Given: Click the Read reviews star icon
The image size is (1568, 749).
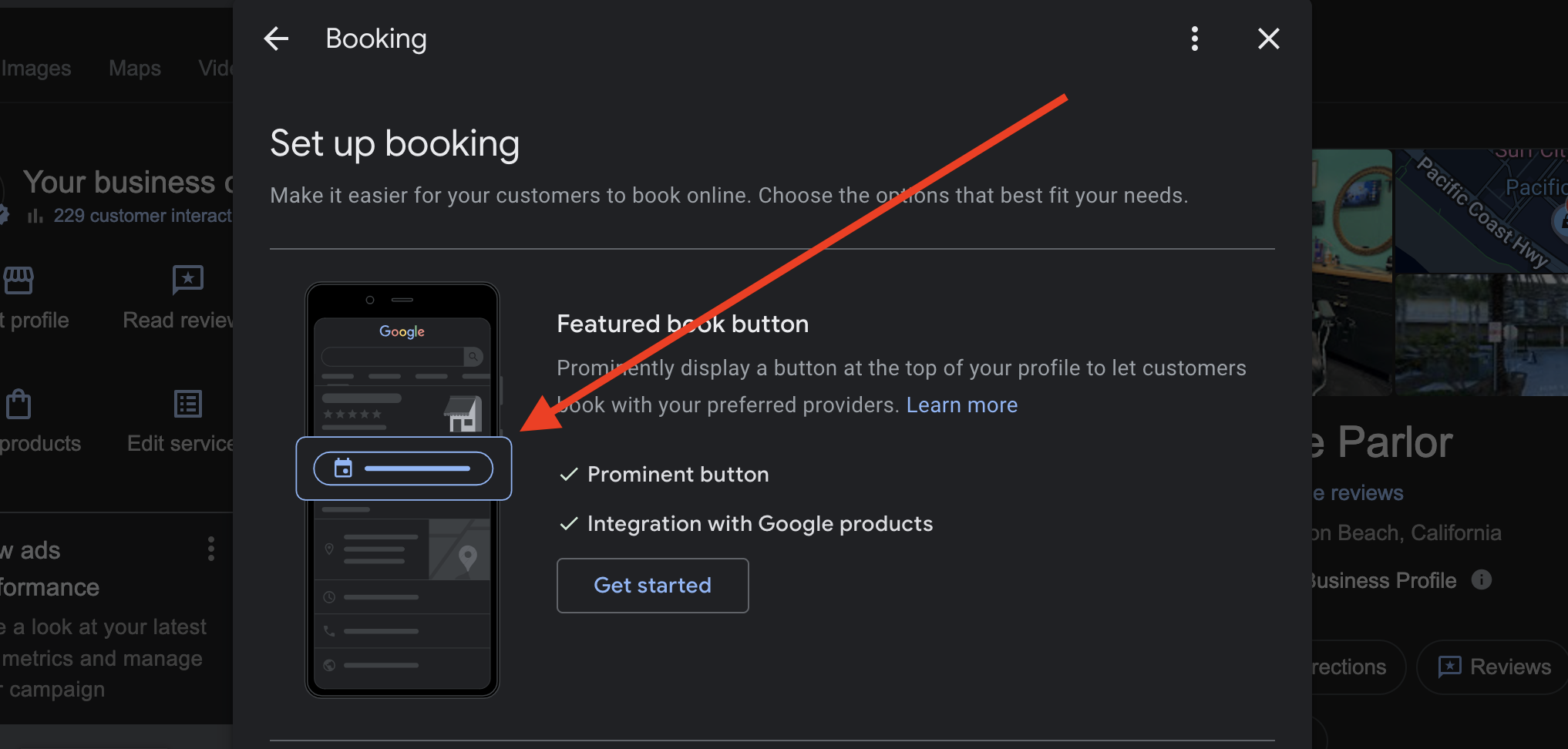Looking at the screenshot, I should tap(188, 280).
